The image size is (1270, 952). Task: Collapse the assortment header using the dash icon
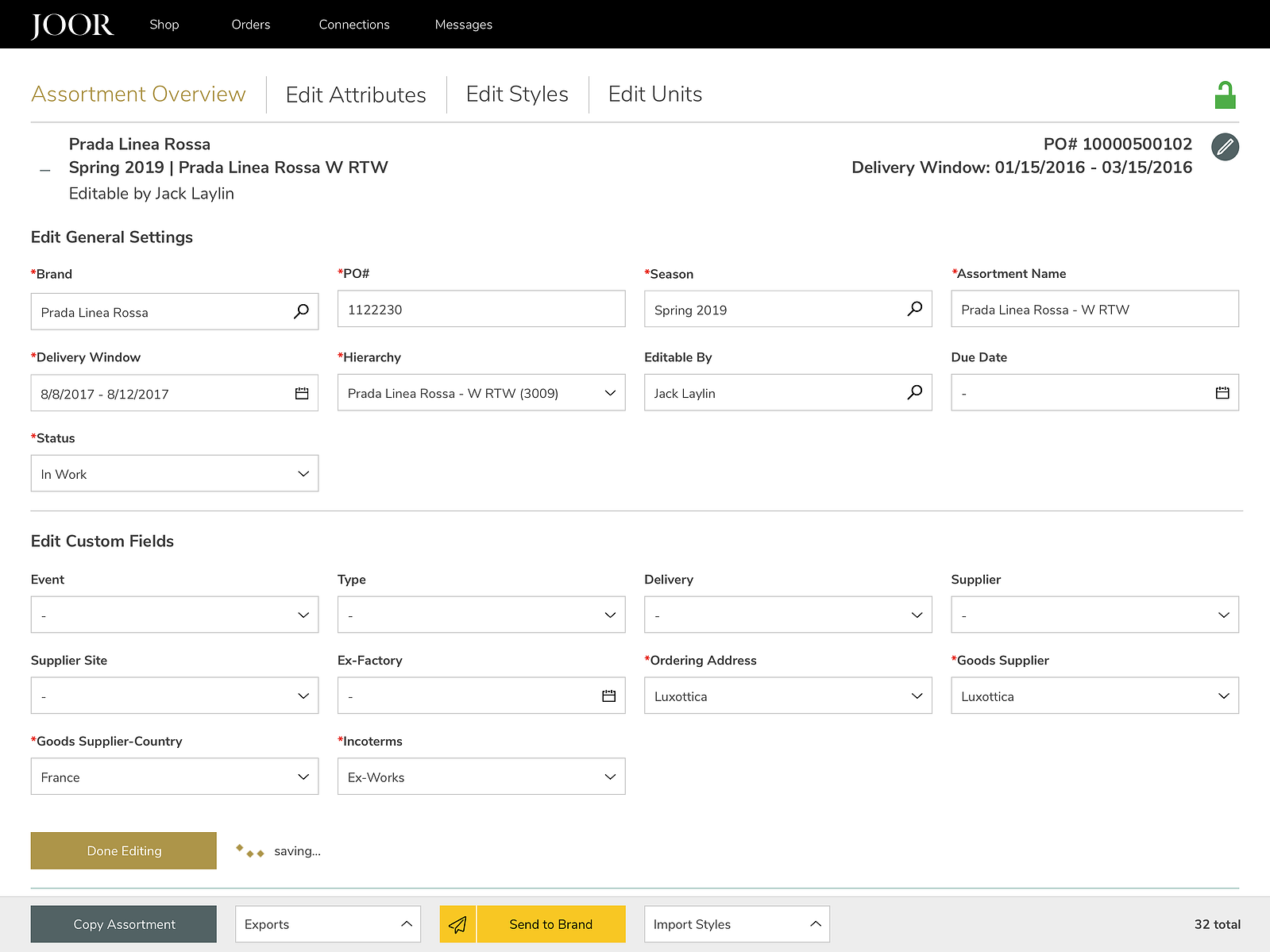point(45,170)
